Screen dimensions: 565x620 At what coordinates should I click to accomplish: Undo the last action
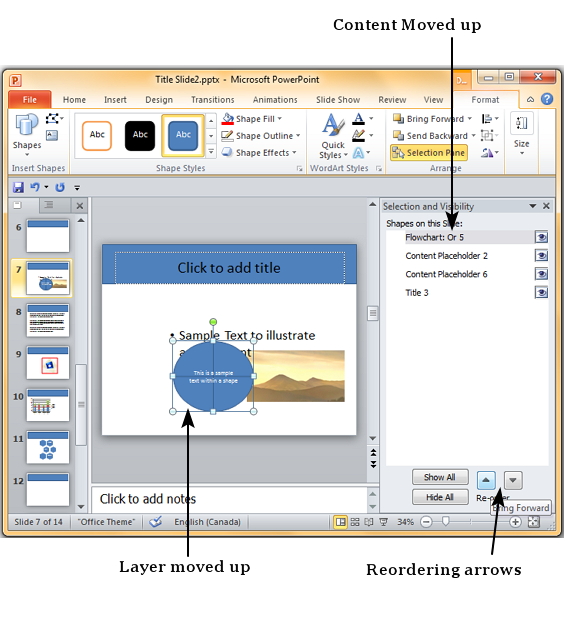coord(35,187)
